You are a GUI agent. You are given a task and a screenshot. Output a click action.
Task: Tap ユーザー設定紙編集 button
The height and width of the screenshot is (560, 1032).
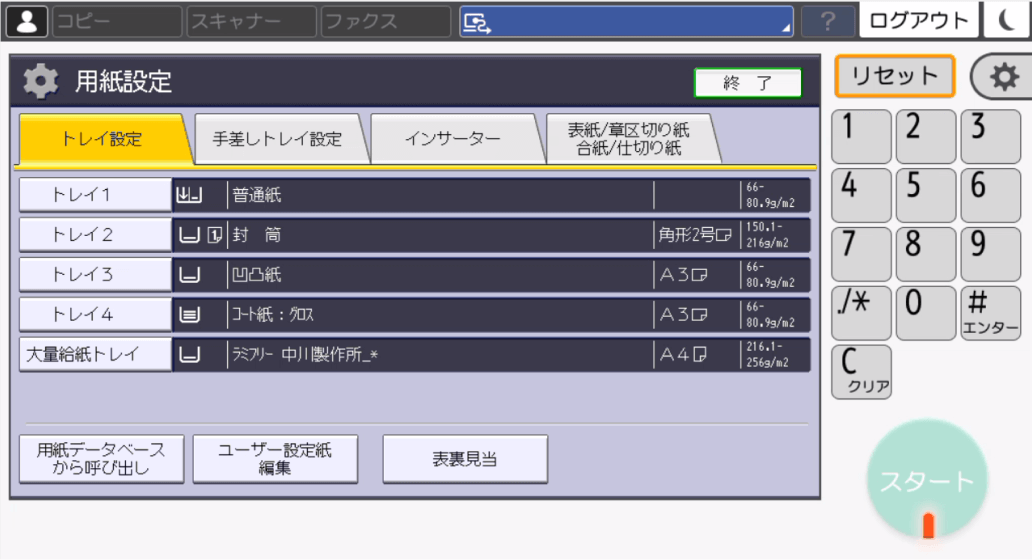point(275,459)
